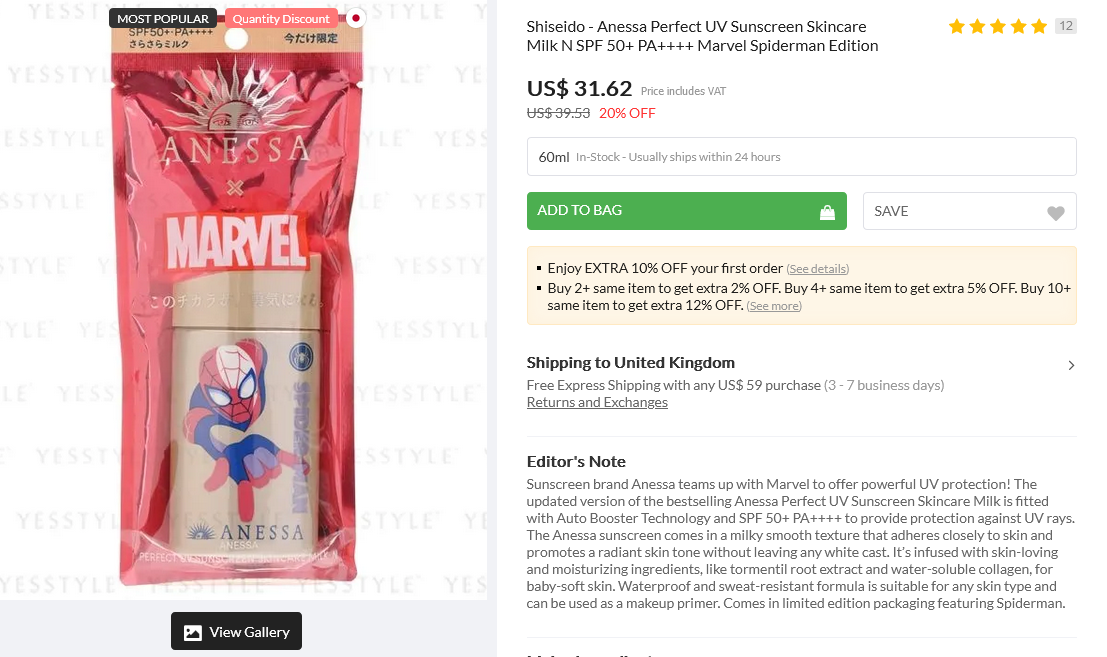Click the MOST POPULAR badge
This screenshot has height=657, width=1107.
click(163, 18)
